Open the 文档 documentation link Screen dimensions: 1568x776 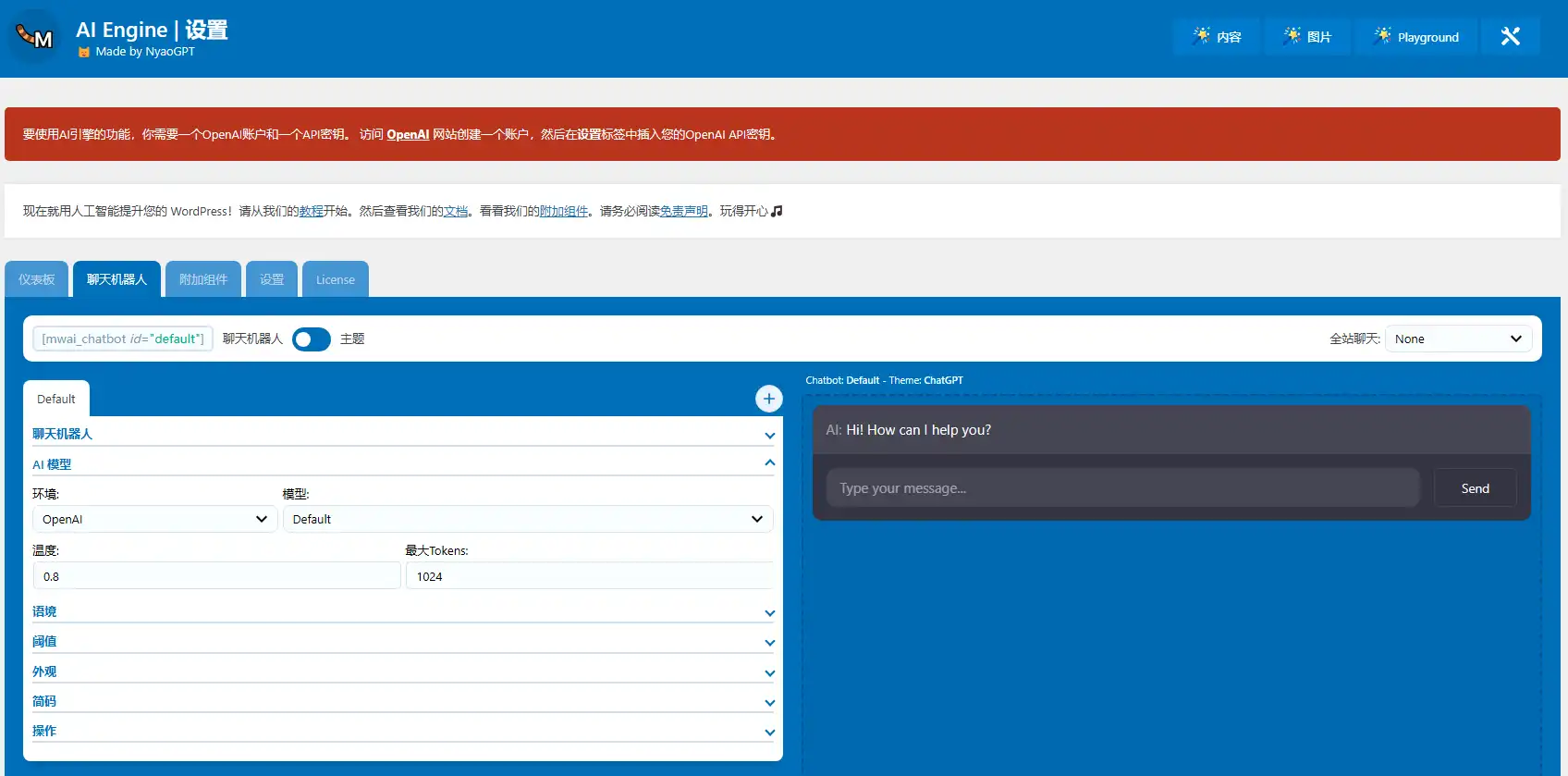pos(456,211)
